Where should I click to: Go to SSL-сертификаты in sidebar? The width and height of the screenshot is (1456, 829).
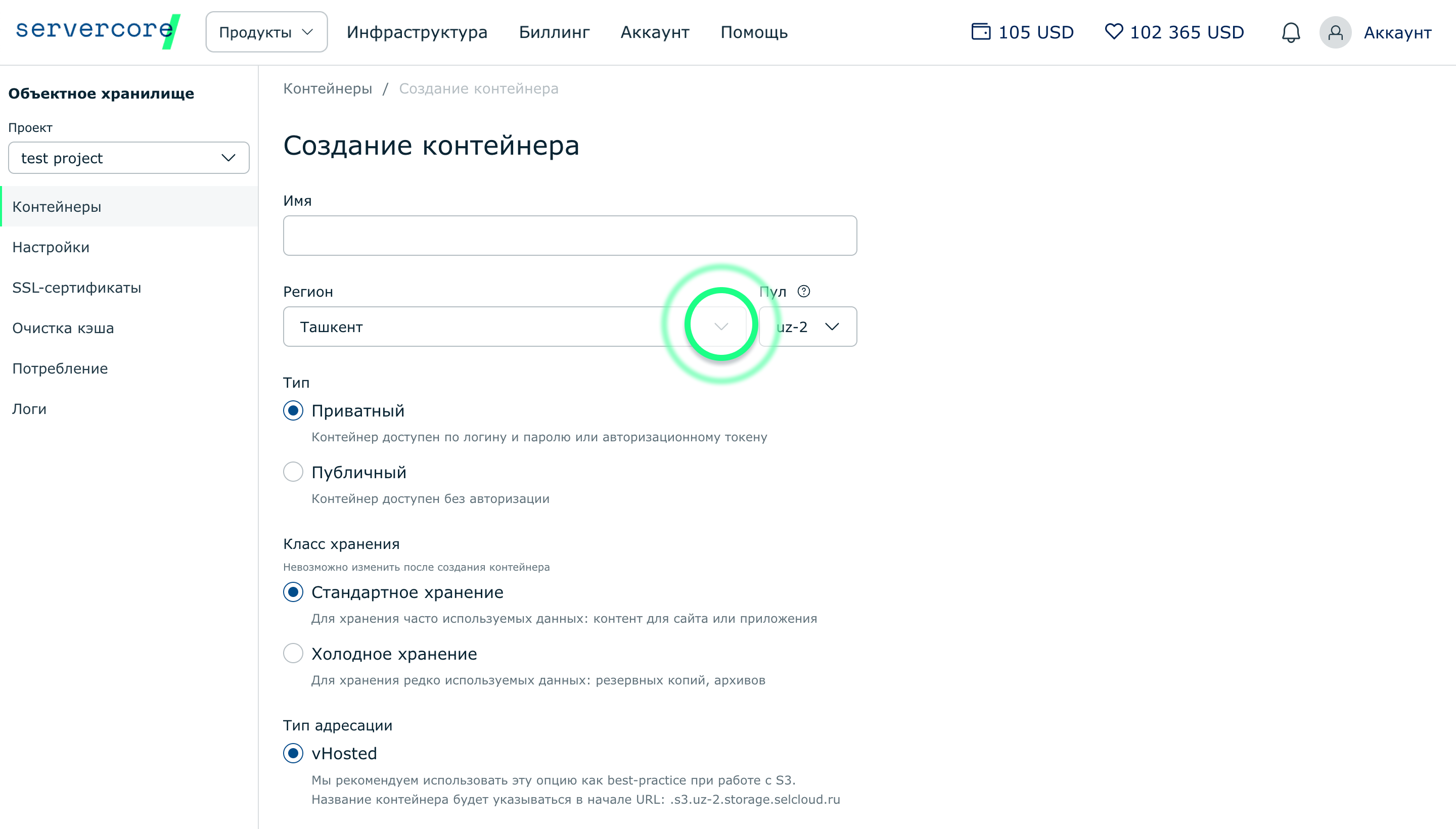[x=76, y=288]
